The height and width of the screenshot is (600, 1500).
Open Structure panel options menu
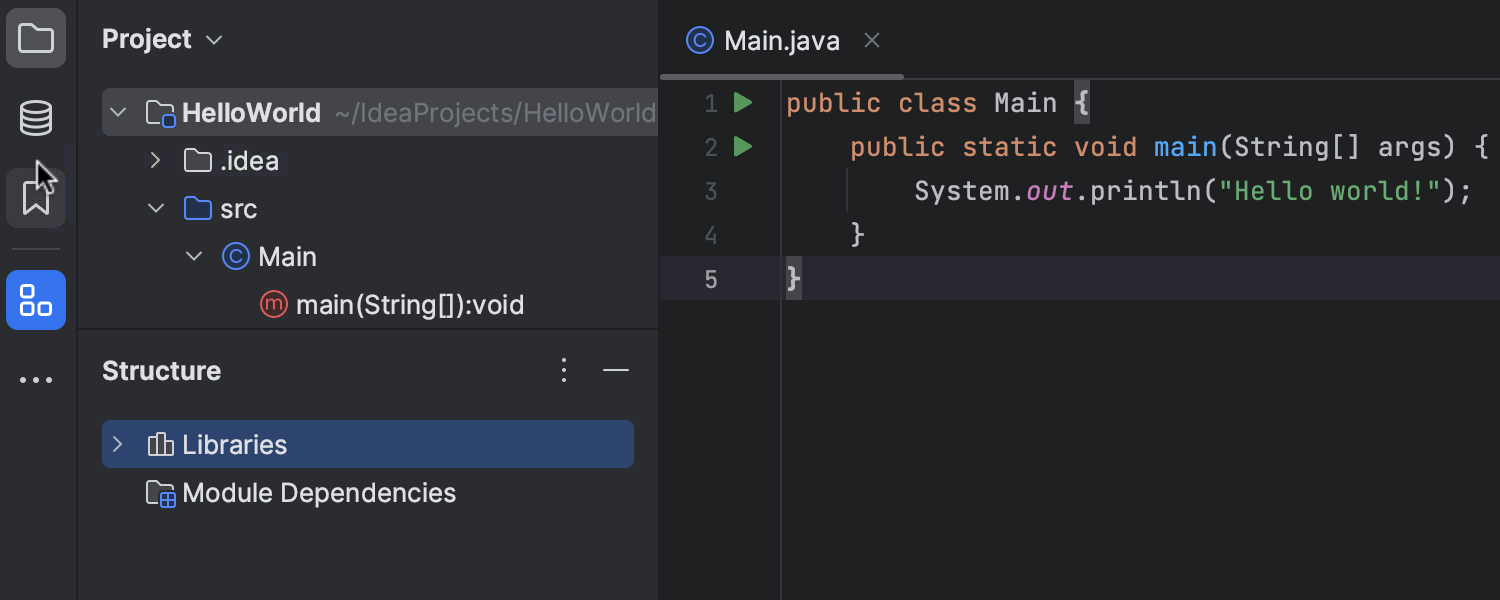point(564,370)
